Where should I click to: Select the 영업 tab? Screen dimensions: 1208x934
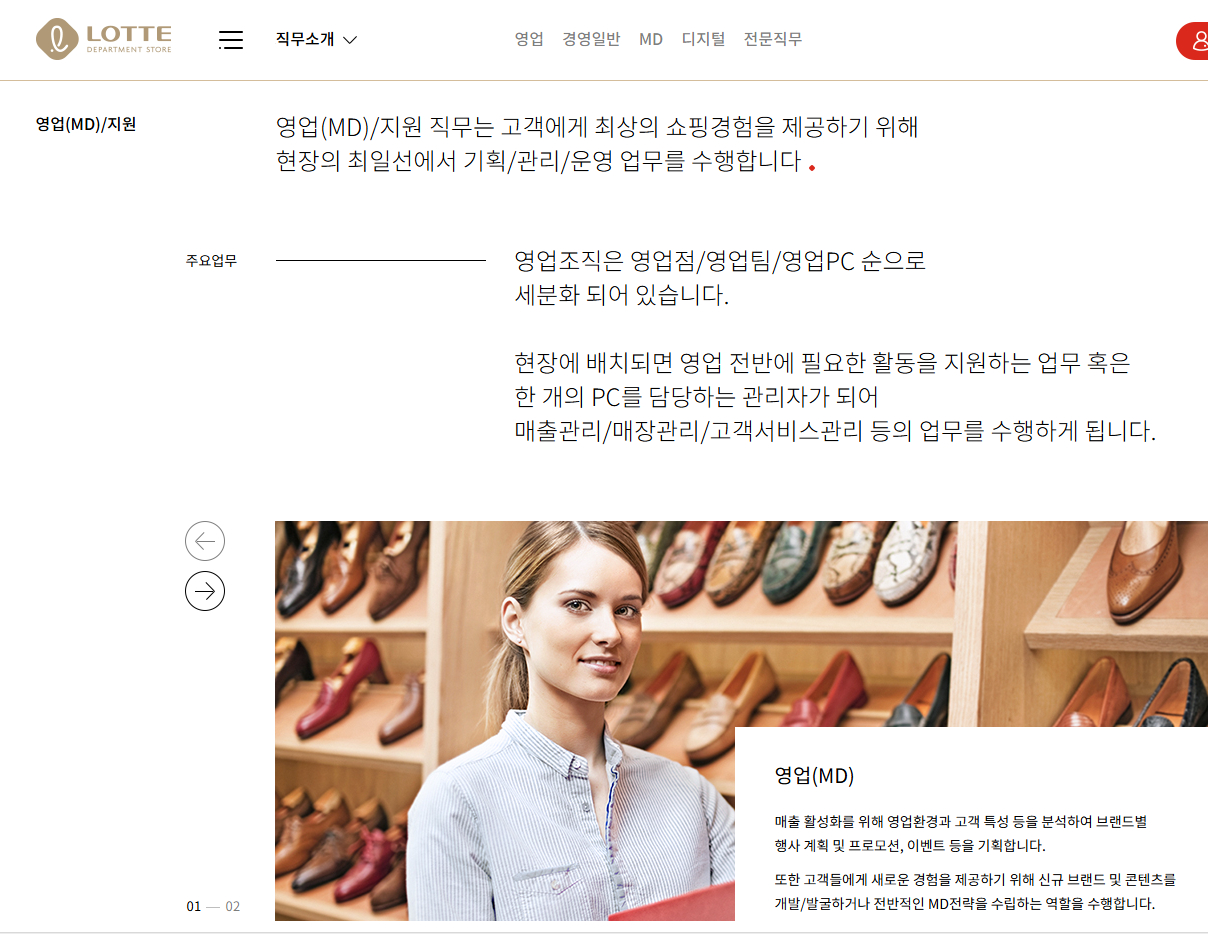click(529, 39)
